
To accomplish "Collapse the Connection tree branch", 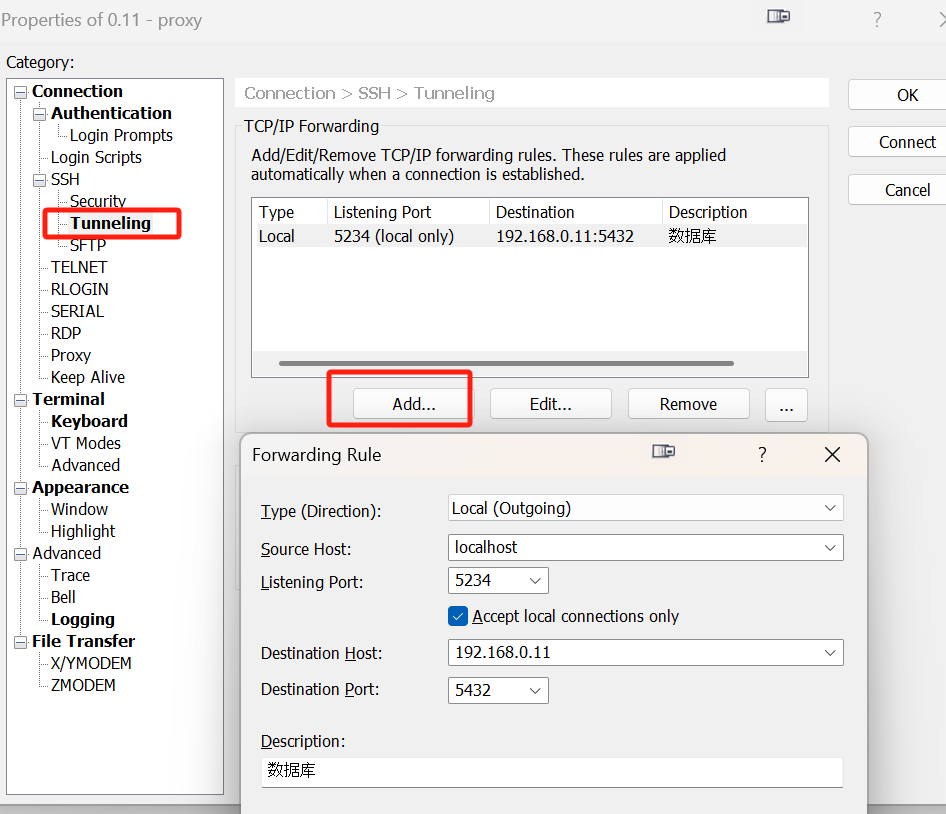I will coord(20,91).
